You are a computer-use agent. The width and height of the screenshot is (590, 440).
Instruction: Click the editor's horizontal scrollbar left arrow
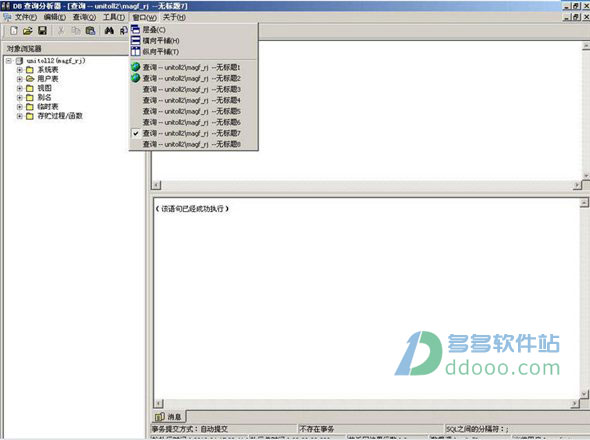(x=157, y=185)
